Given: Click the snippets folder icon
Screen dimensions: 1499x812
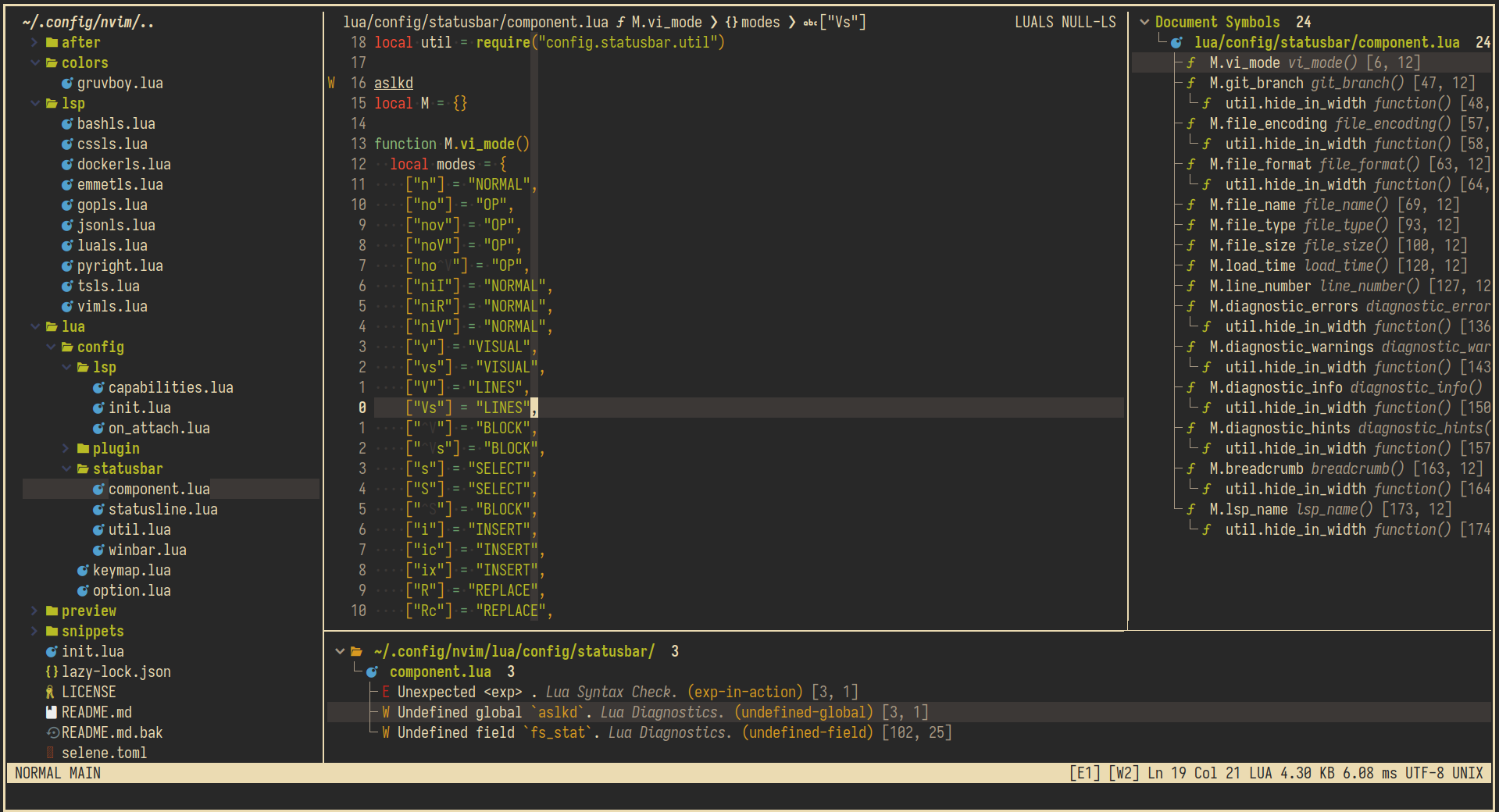Looking at the screenshot, I should point(52,631).
